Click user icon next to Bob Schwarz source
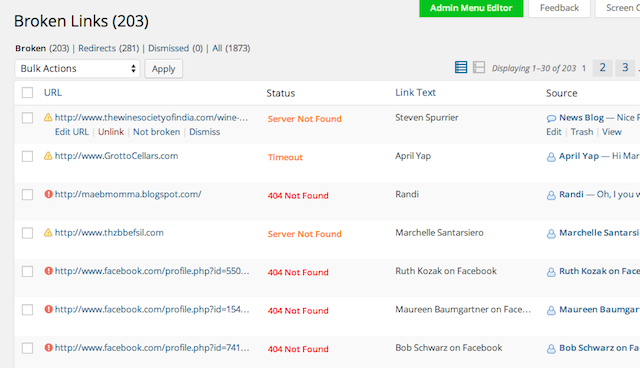The height and width of the screenshot is (368, 640). click(551, 348)
